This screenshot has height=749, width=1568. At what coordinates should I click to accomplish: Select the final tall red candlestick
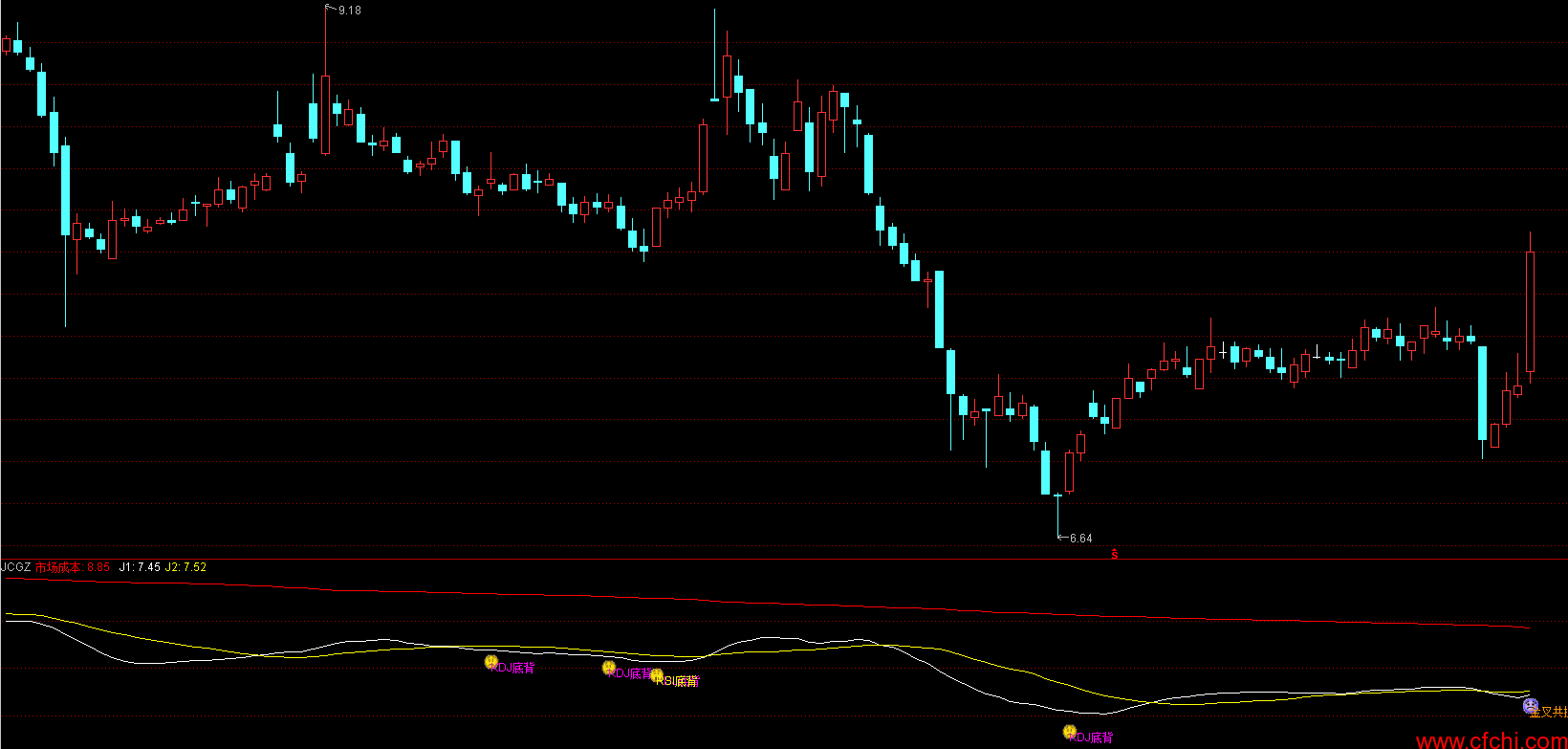[x=1530, y=309]
